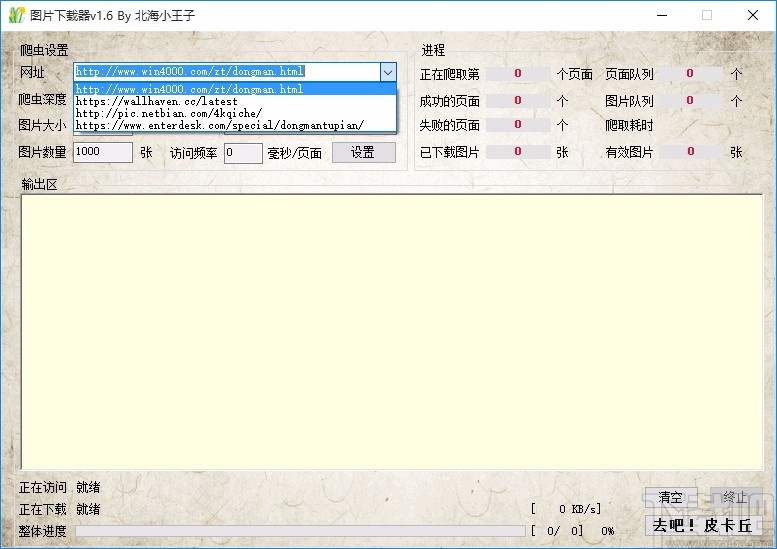
Task: Click the 已下载图片 count value
Action: point(518,152)
